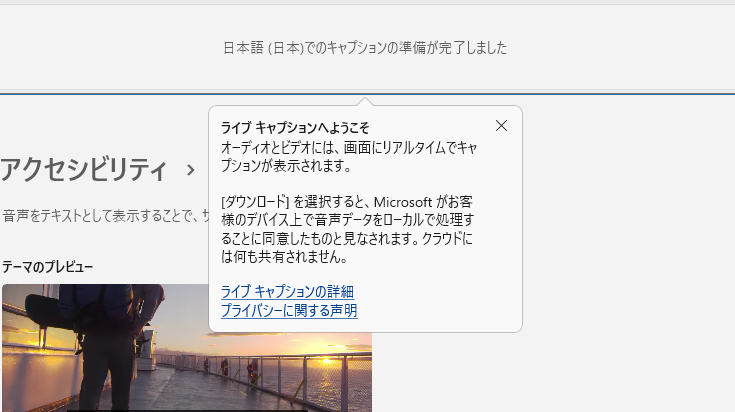
Task: Click the テーマのプレビュー label
Action: [48, 267]
